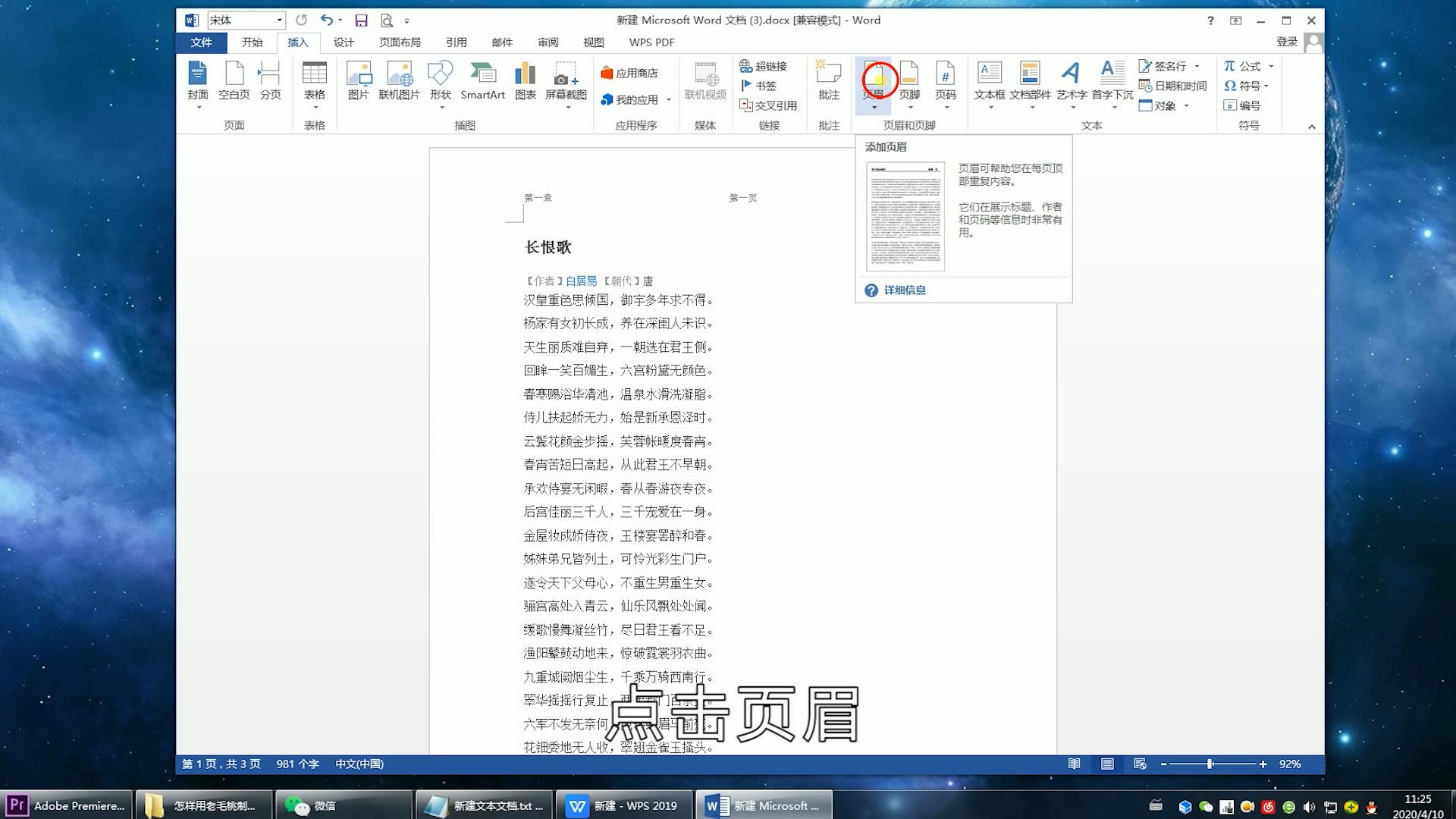The width and height of the screenshot is (1456, 819).
Task: Click zoom out minus button
Action: [1163, 764]
